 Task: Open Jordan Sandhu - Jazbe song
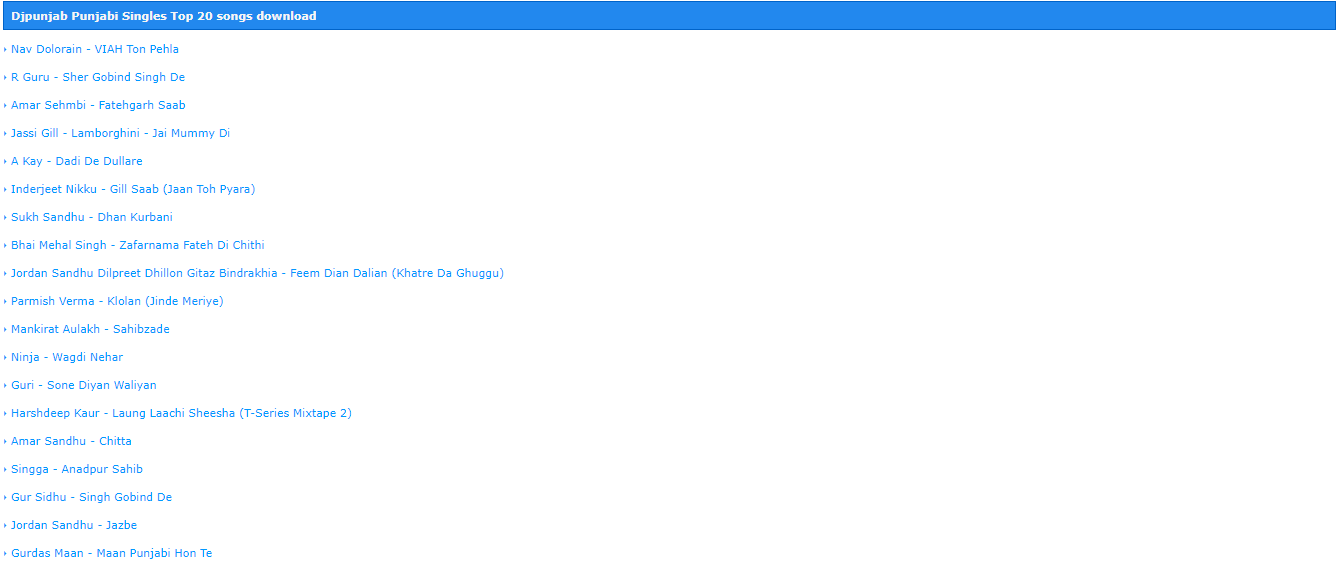[74, 525]
